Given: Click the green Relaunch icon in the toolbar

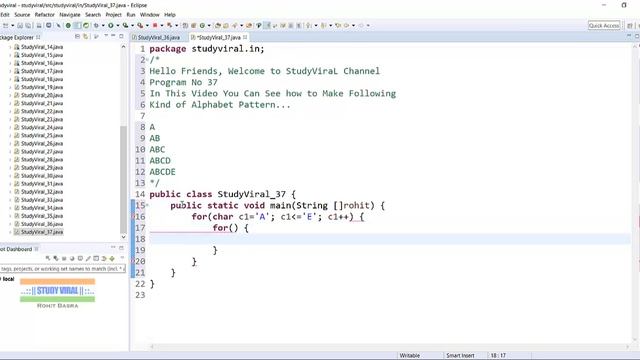Looking at the screenshot, I should 86,25.
